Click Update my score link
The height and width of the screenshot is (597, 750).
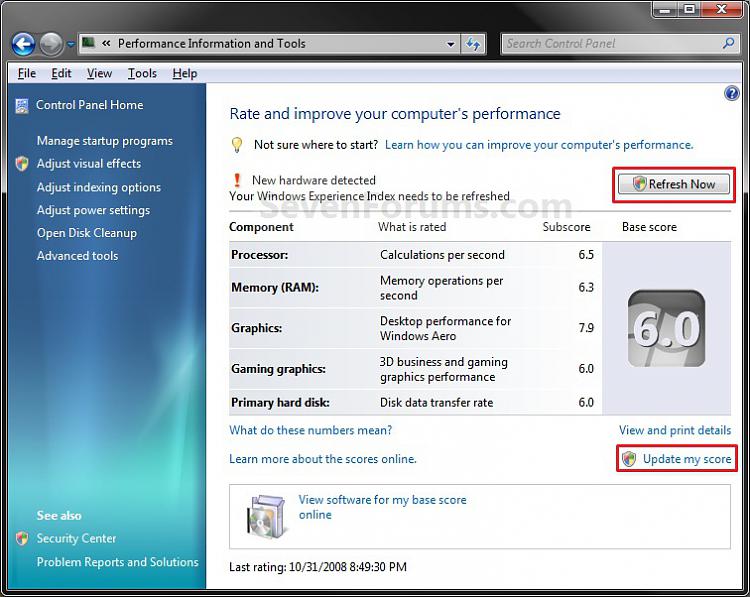tap(687, 459)
